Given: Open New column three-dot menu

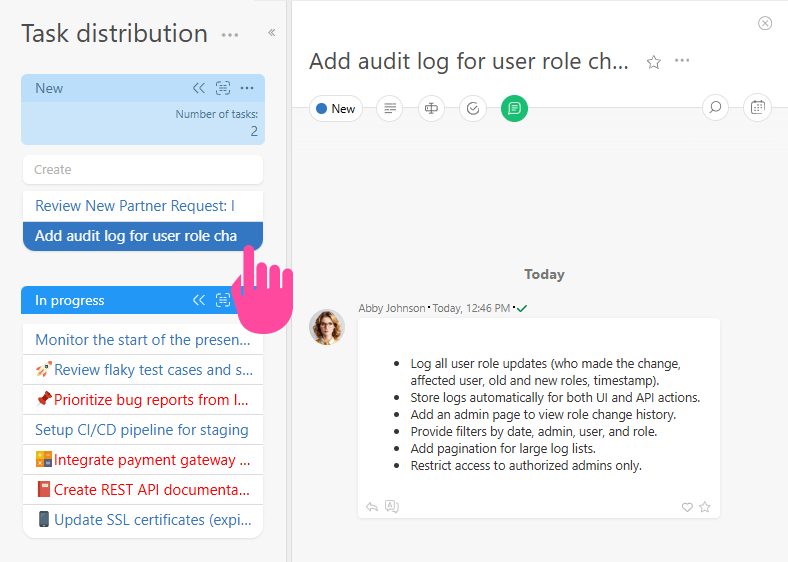Looking at the screenshot, I should [247, 88].
